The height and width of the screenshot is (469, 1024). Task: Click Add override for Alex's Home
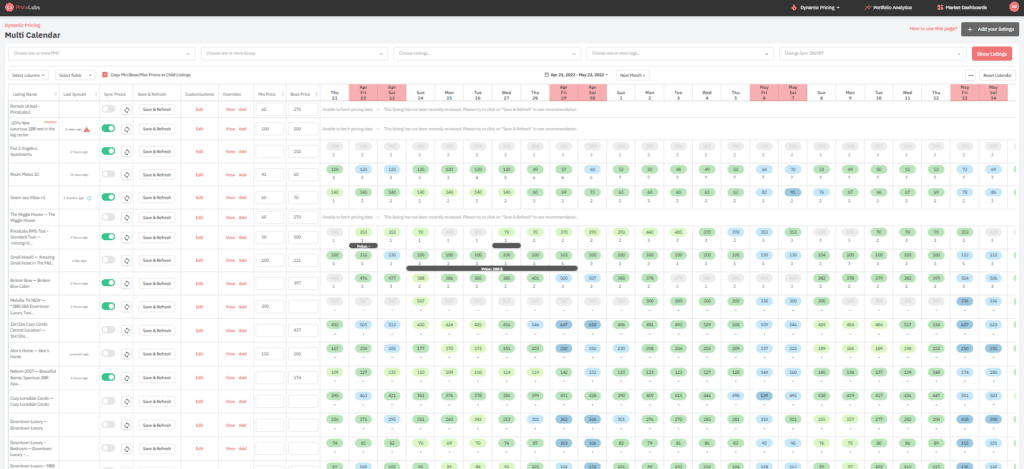242,353
